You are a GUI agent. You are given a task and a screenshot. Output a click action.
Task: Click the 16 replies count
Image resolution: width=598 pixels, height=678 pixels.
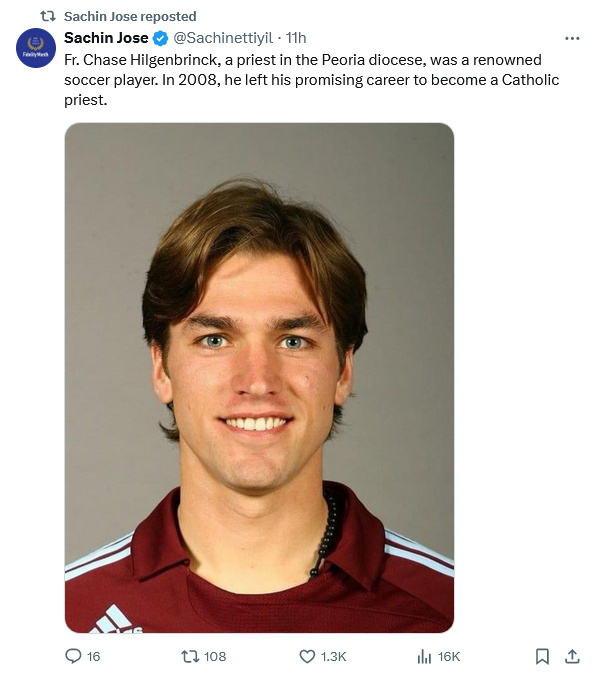coord(93,657)
